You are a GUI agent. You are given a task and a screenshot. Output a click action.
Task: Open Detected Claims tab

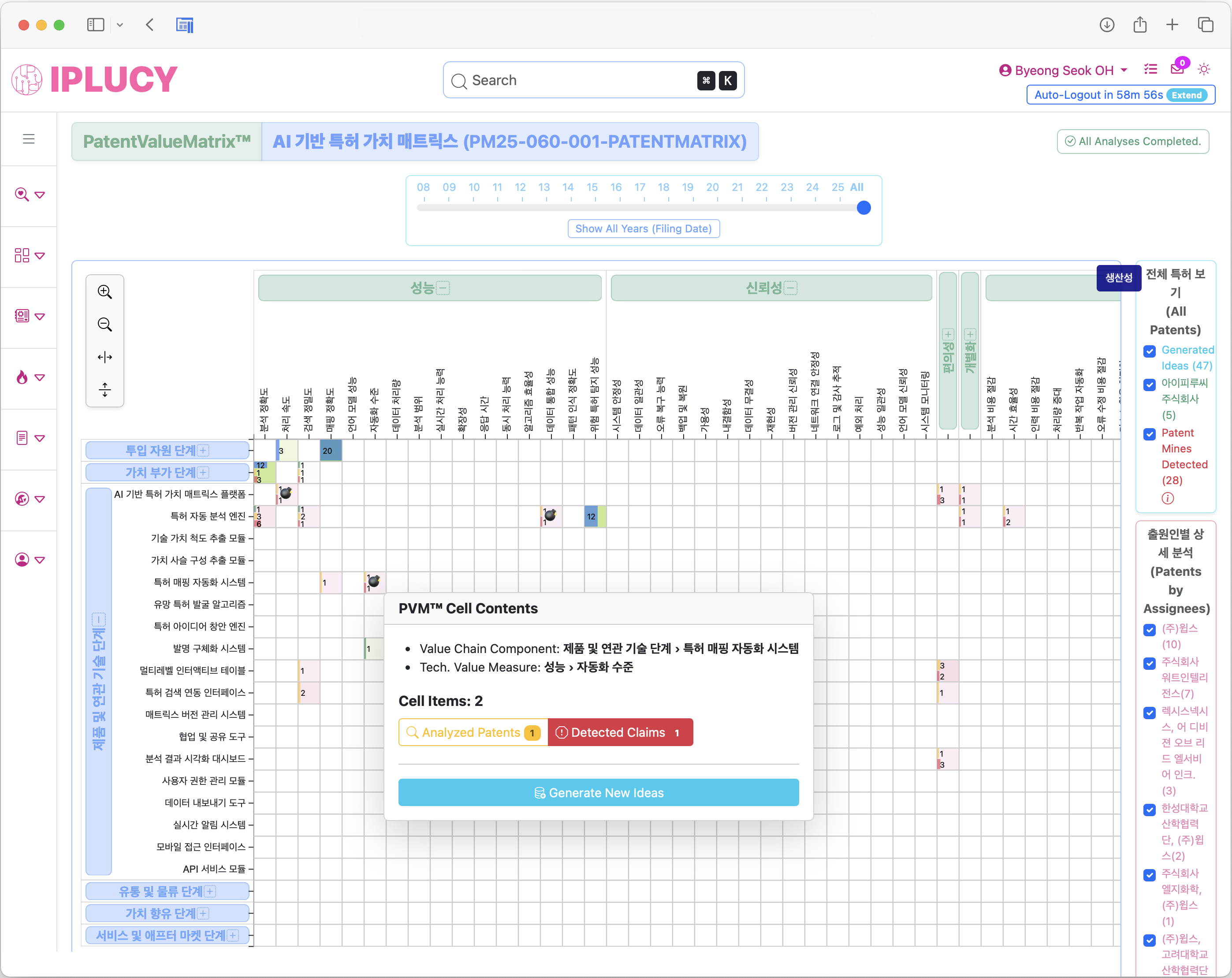click(621, 732)
